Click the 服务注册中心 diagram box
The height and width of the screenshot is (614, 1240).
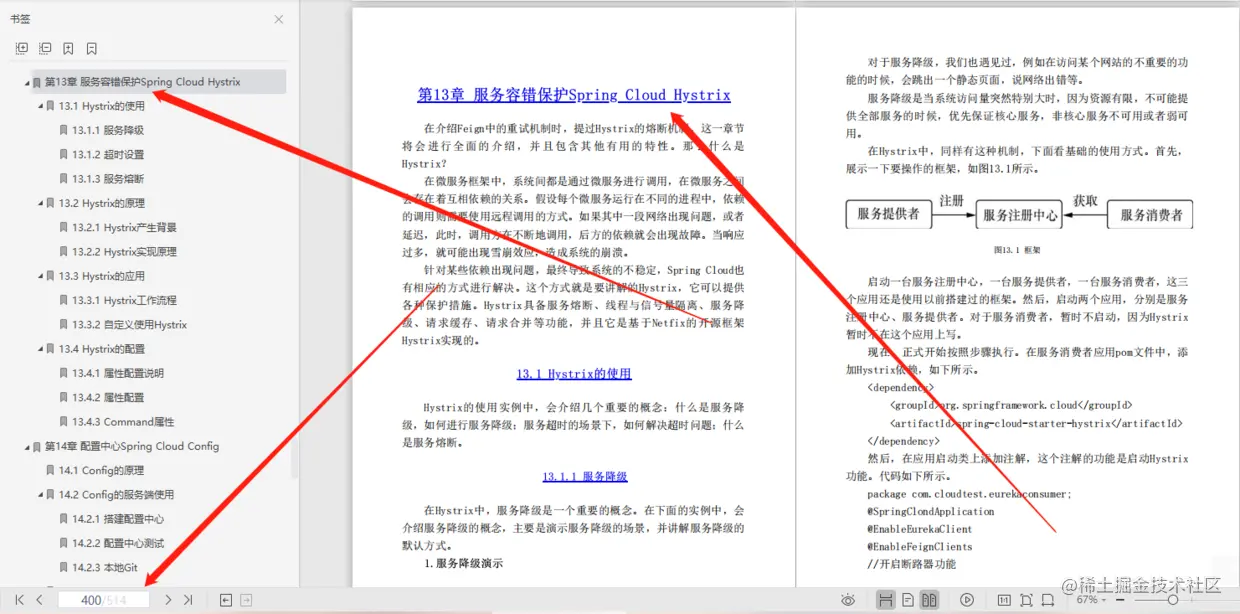1019,215
